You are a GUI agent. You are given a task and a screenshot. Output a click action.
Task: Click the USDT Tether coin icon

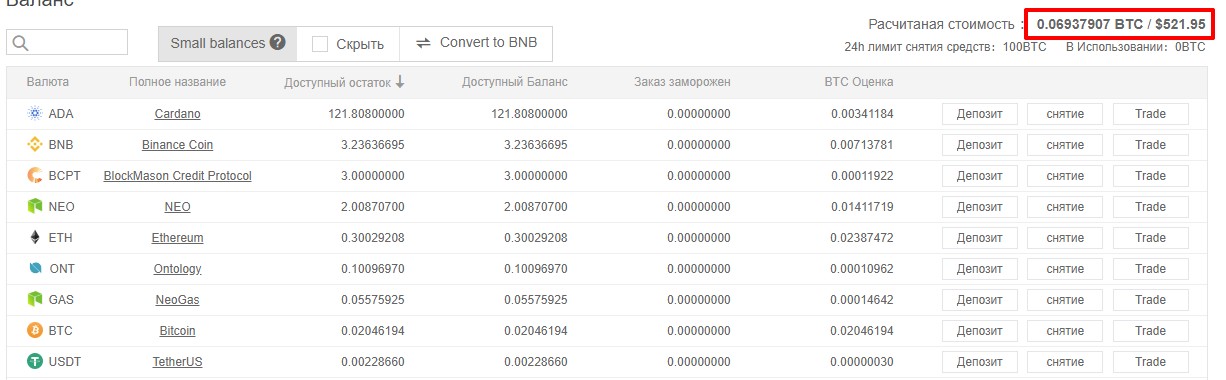coord(35,362)
